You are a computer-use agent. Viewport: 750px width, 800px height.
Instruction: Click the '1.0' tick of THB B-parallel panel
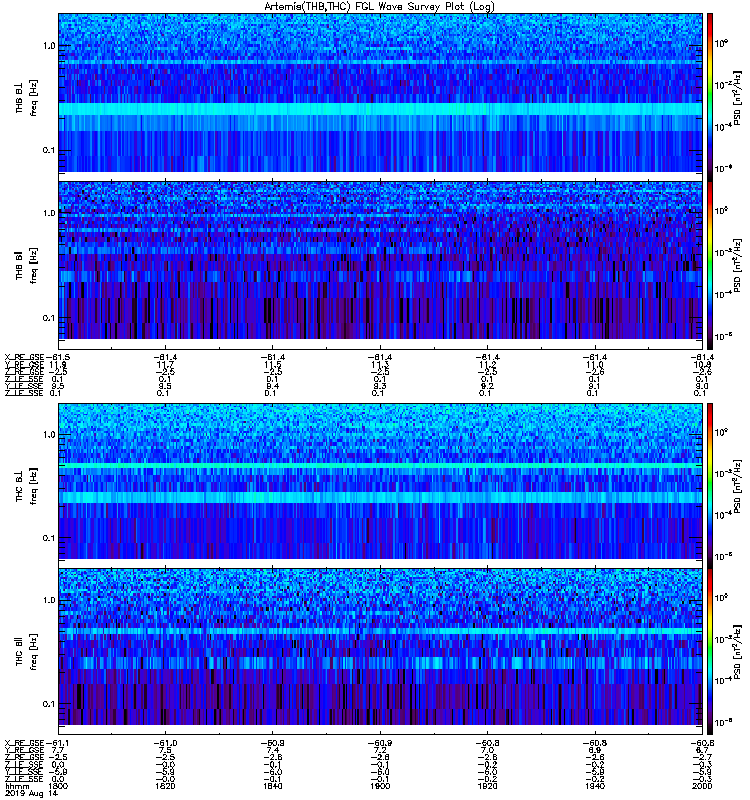[x=49, y=213]
